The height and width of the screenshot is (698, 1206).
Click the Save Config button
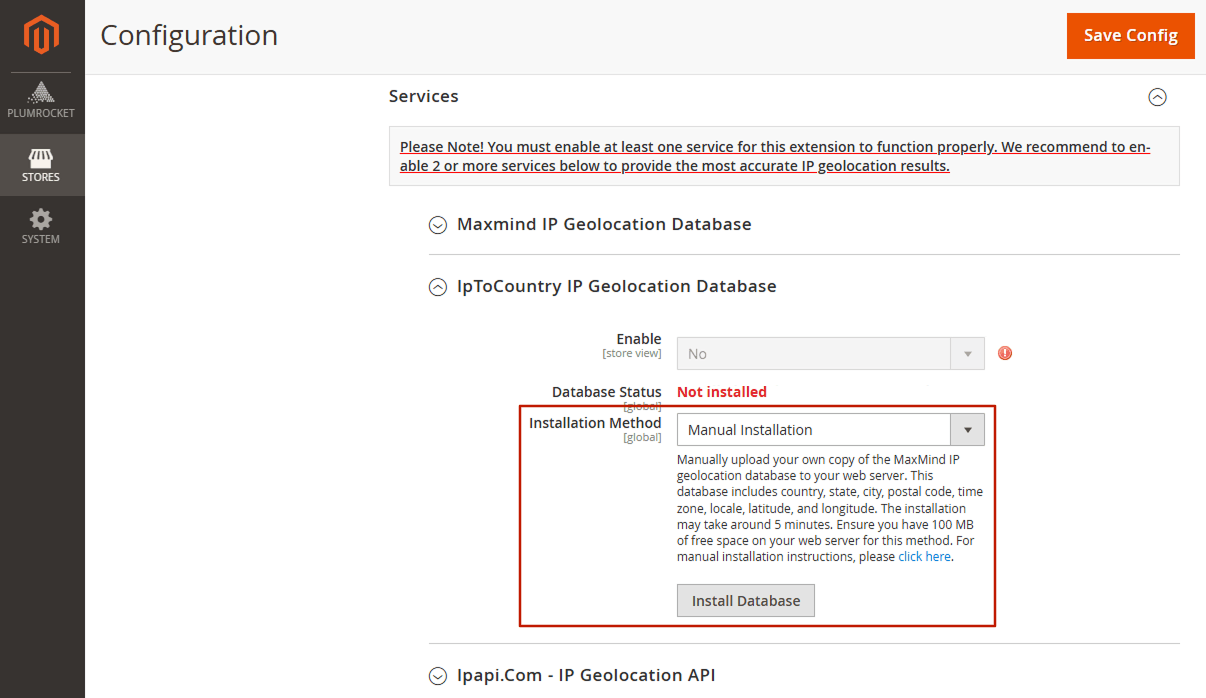pos(1130,35)
